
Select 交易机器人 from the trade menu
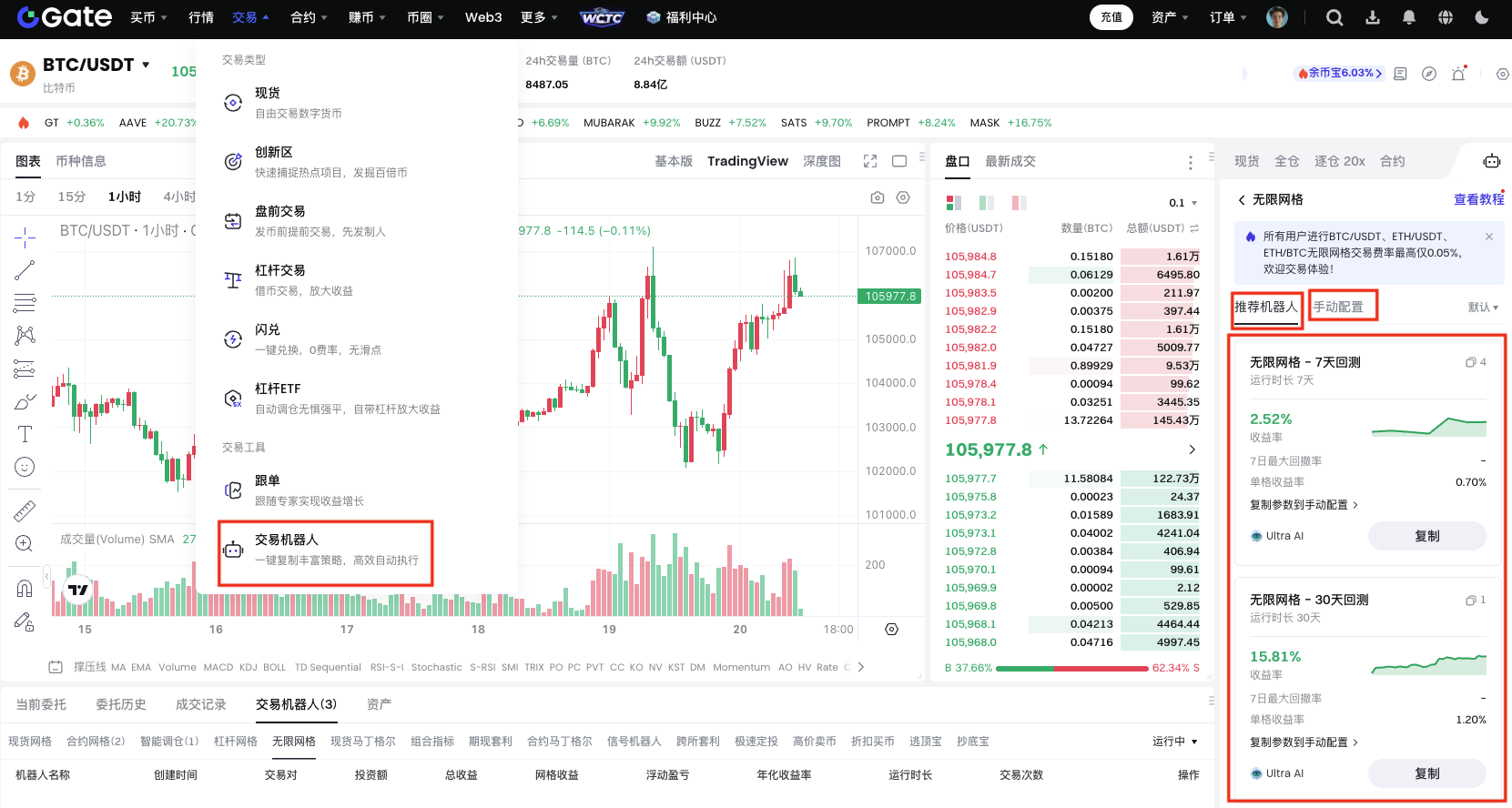(325, 550)
